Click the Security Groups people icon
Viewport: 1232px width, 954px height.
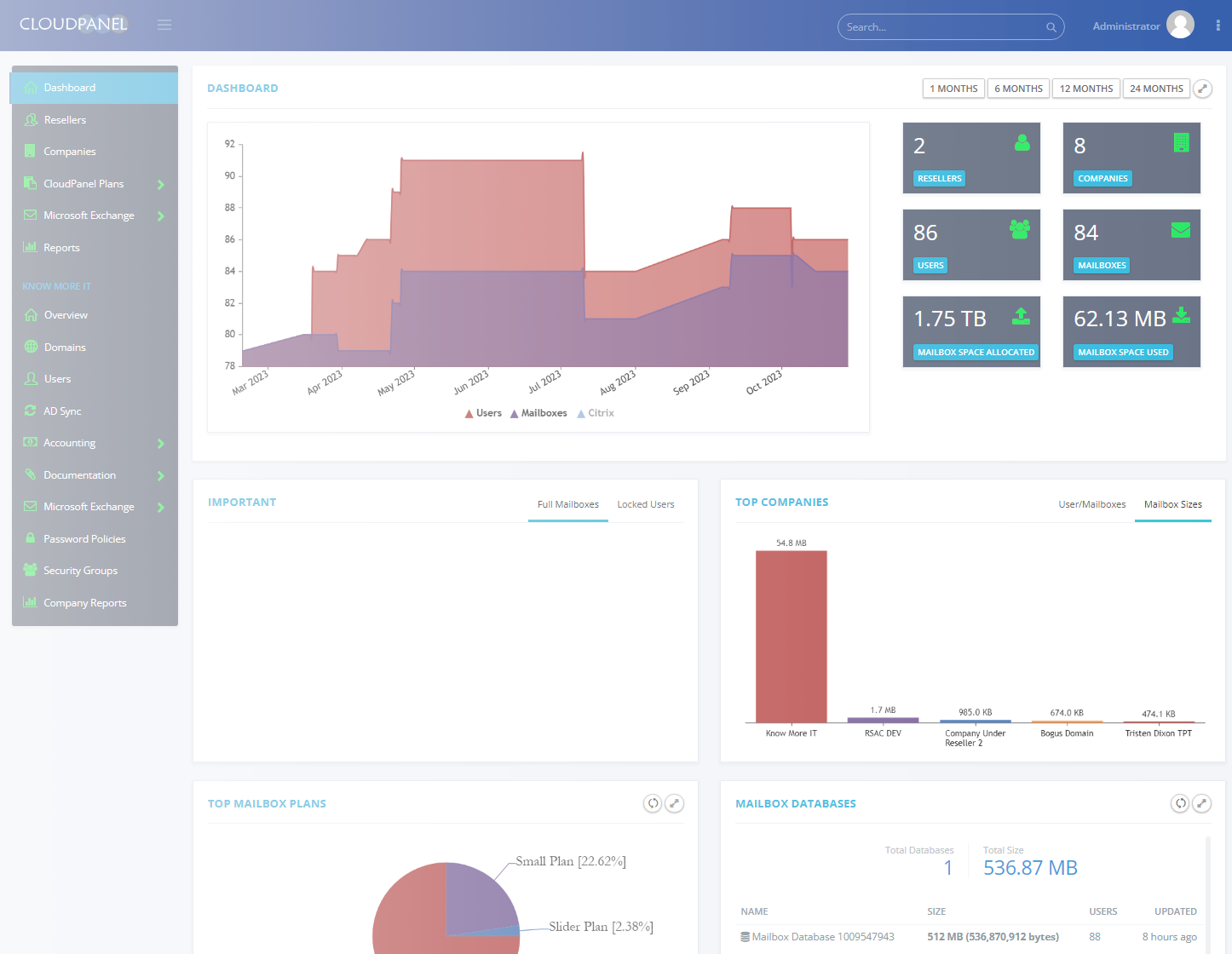[x=31, y=570]
